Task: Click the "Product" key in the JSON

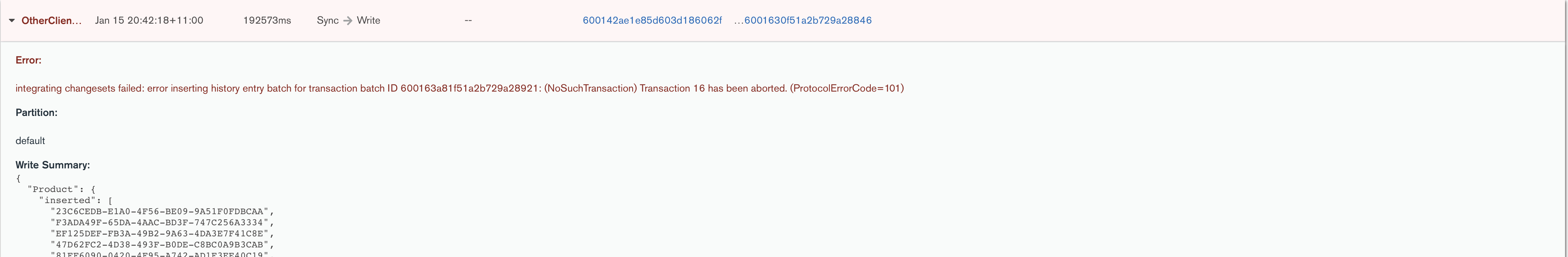Action: coord(54,189)
